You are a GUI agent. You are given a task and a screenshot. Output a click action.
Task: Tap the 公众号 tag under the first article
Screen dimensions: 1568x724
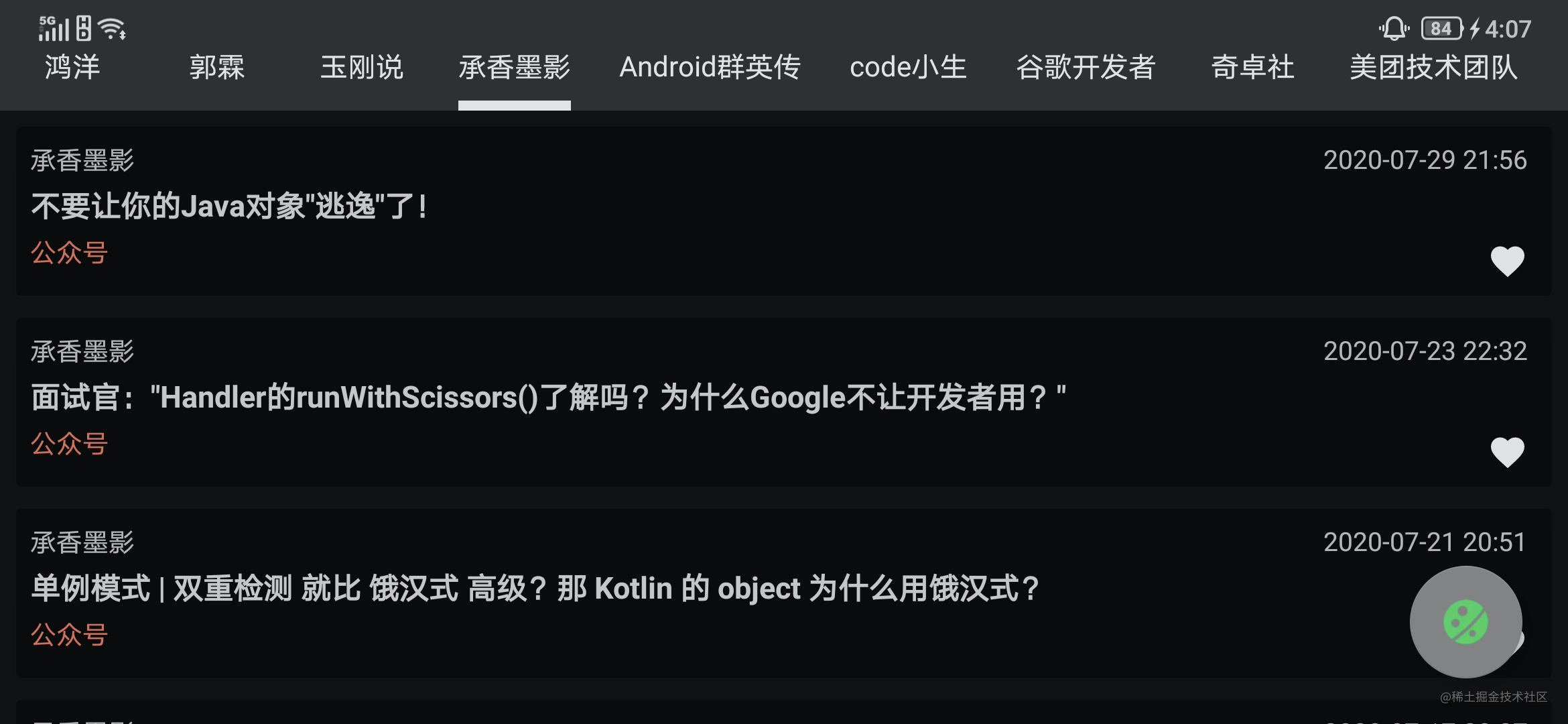(69, 253)
